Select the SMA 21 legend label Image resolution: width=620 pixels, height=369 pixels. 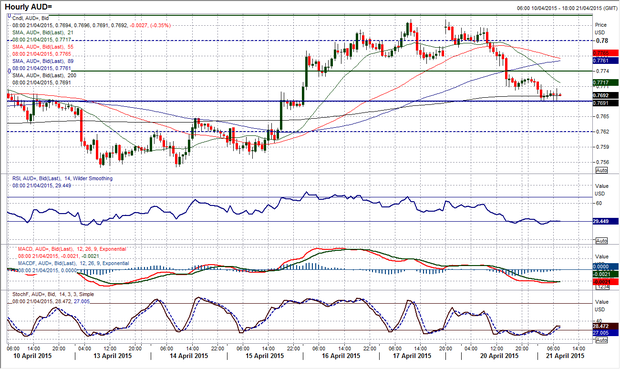click(x=42, y=32)
